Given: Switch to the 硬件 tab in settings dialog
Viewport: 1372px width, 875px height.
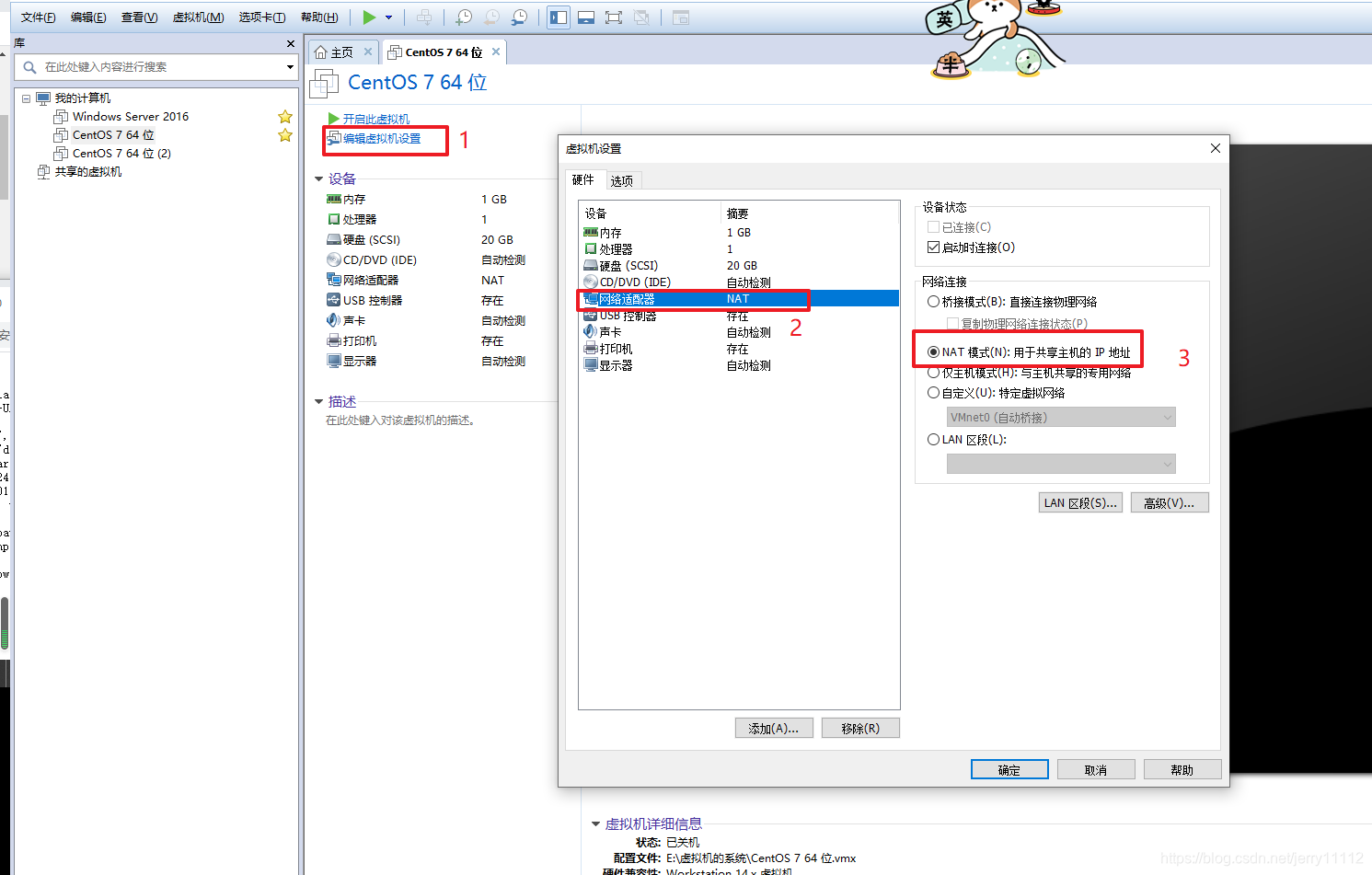Looking at the screenshot, I should pyautogui.click(x=583, y=180).
